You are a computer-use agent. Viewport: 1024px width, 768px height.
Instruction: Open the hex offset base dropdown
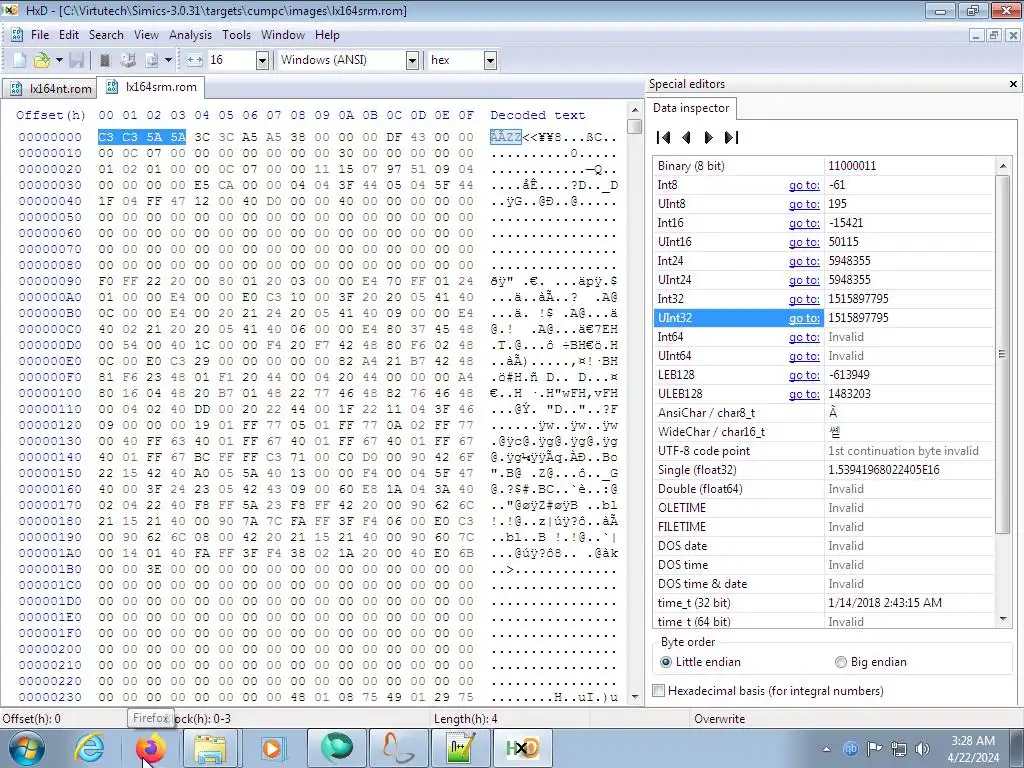[x=490, y=60]
